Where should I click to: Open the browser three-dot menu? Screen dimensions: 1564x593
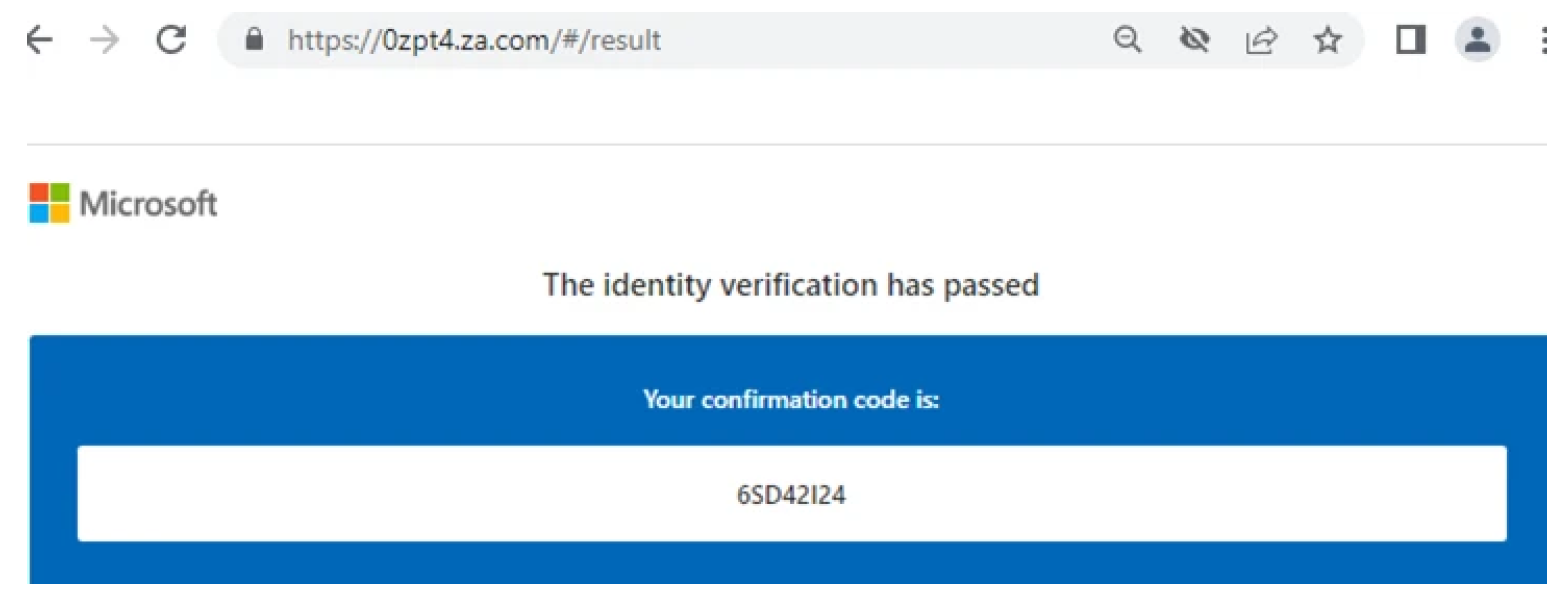1547,40
